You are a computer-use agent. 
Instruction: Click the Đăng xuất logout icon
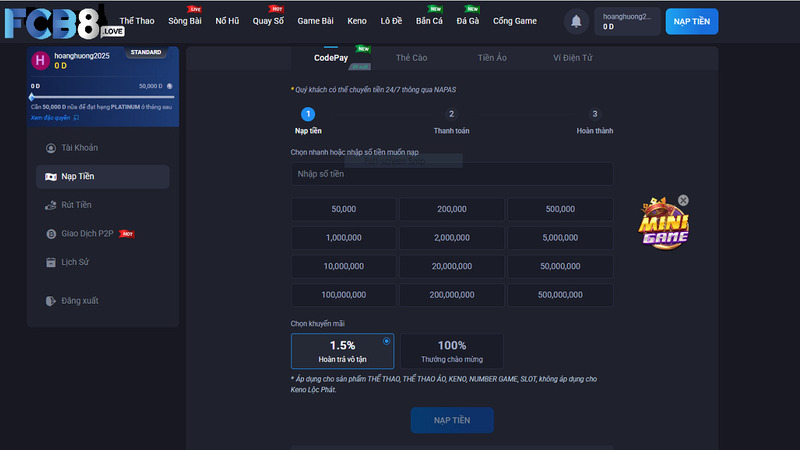coord(51,301)
